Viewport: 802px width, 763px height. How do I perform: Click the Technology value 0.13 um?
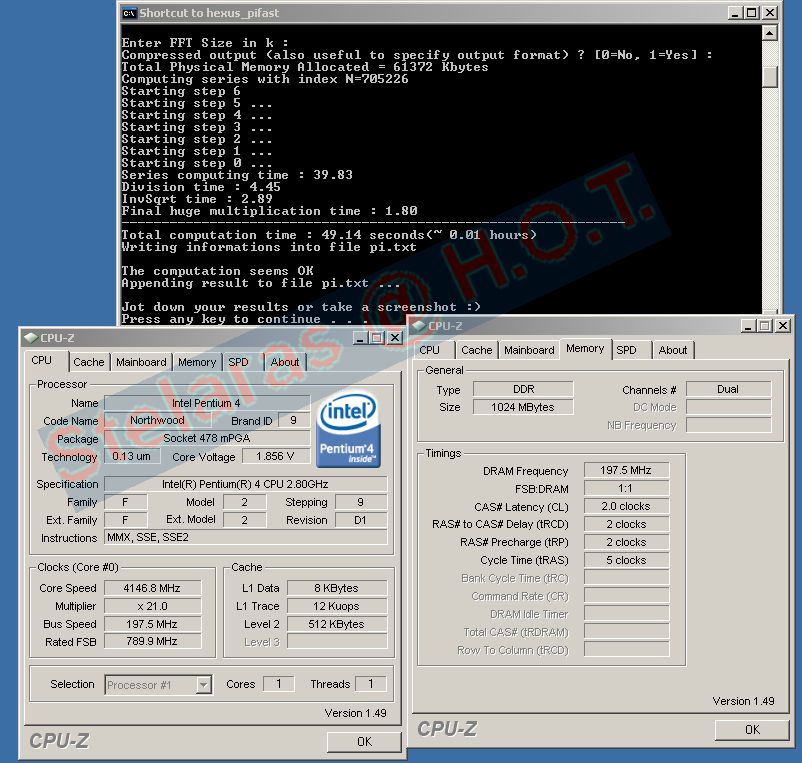(132, 456)
